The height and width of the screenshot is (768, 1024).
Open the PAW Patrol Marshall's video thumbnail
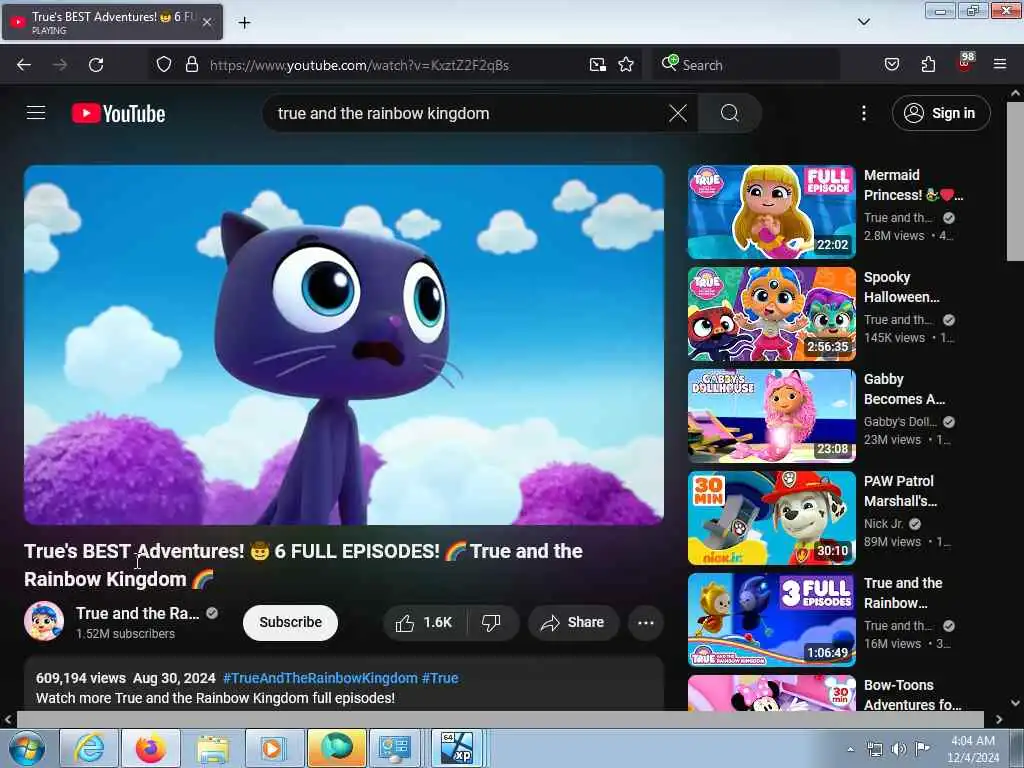[x=771, y=517]
